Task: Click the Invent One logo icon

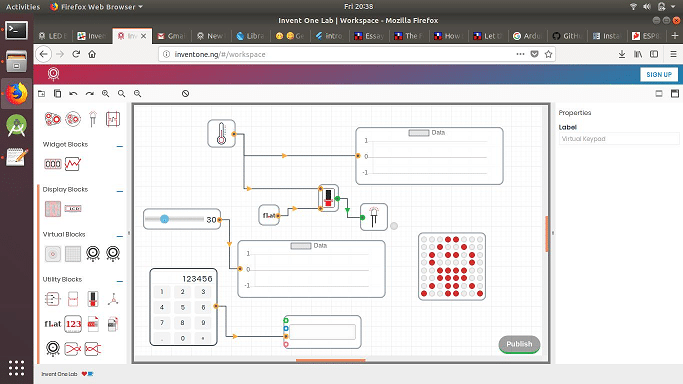Action: 54,74
